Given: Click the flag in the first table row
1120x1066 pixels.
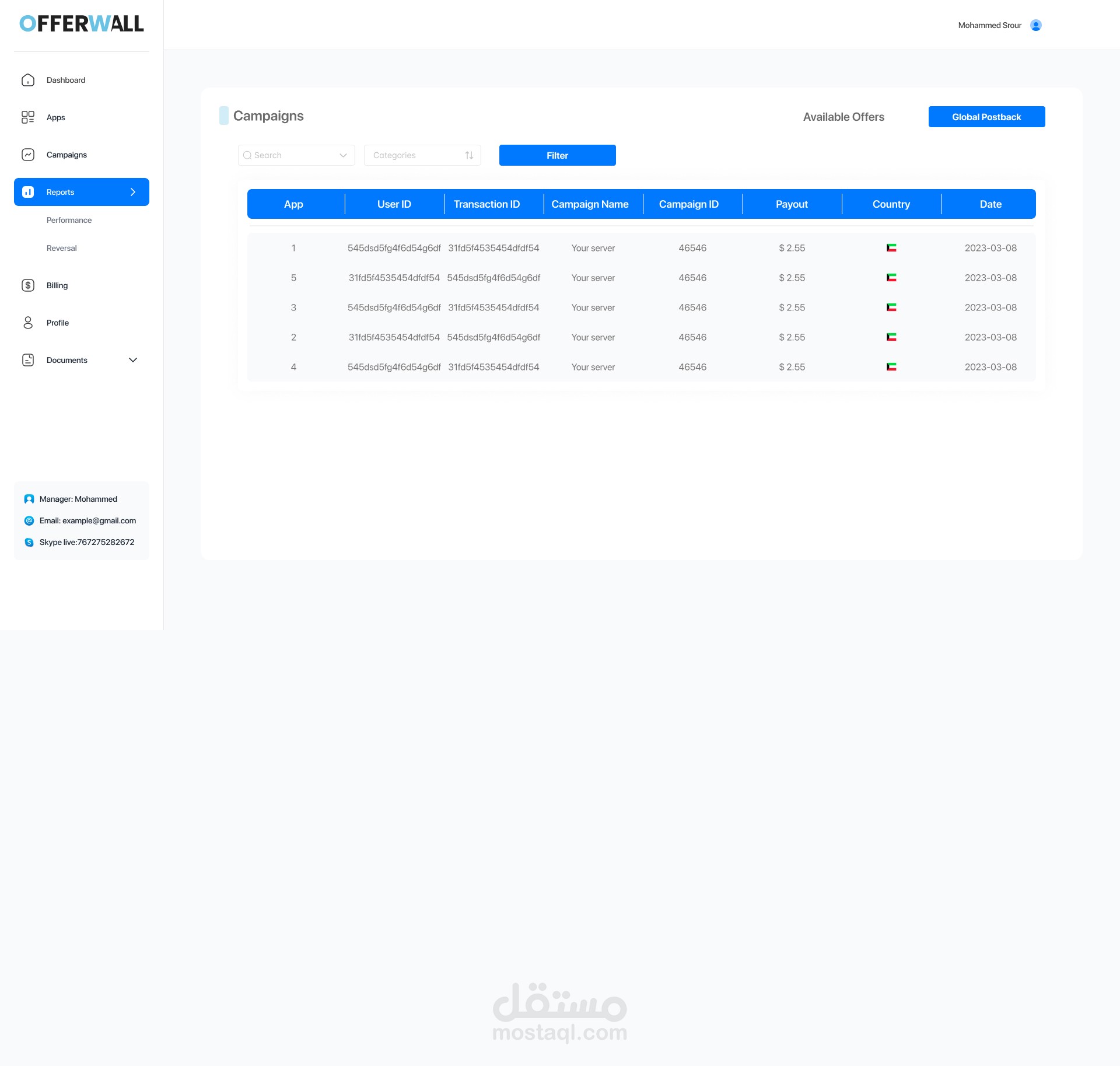Looking at the screenshot, I should [x=891, y=248].
